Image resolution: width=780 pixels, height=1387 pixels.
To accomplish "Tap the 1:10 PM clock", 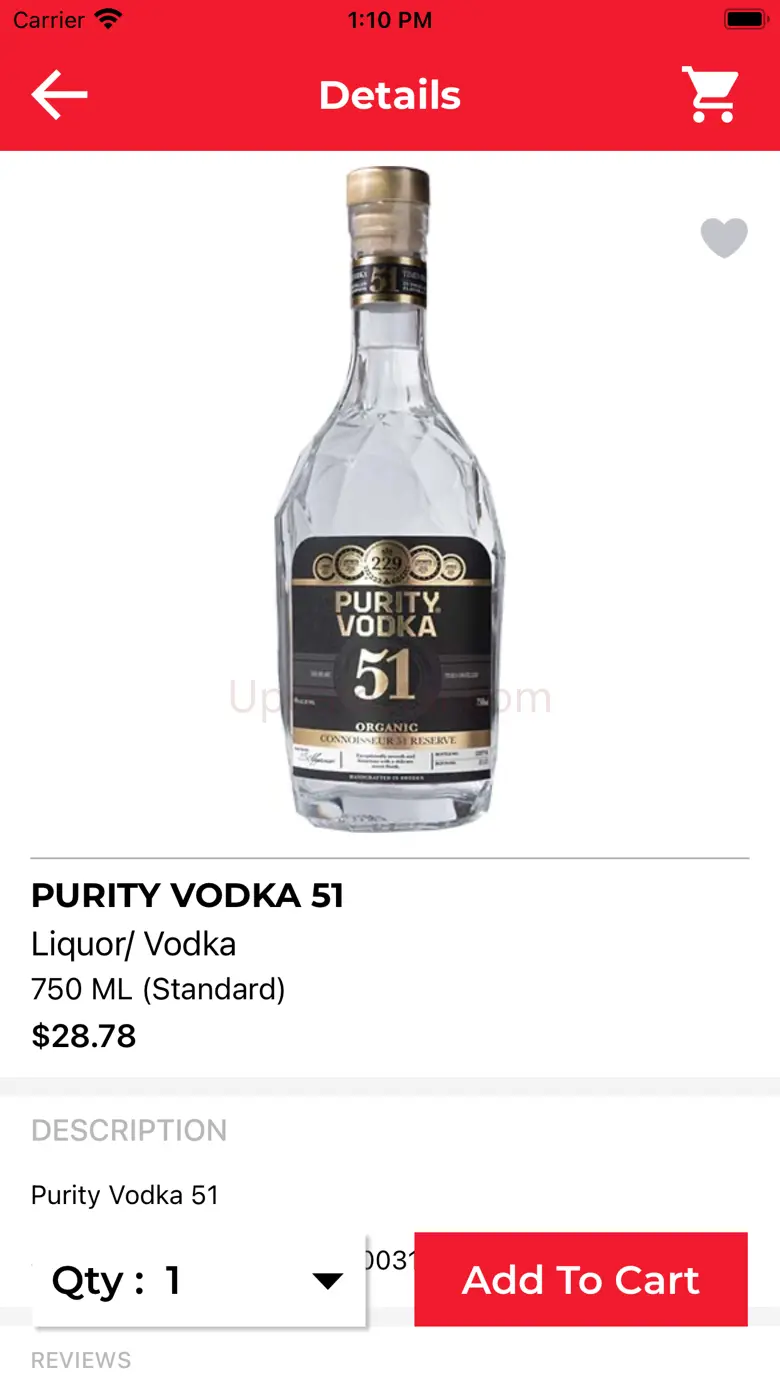I will tap(390, 19).
